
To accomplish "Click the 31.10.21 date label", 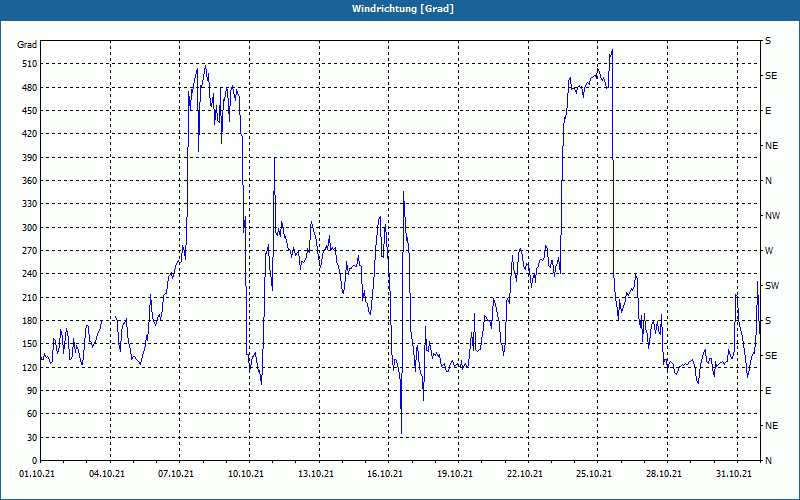I will (734, 474).
